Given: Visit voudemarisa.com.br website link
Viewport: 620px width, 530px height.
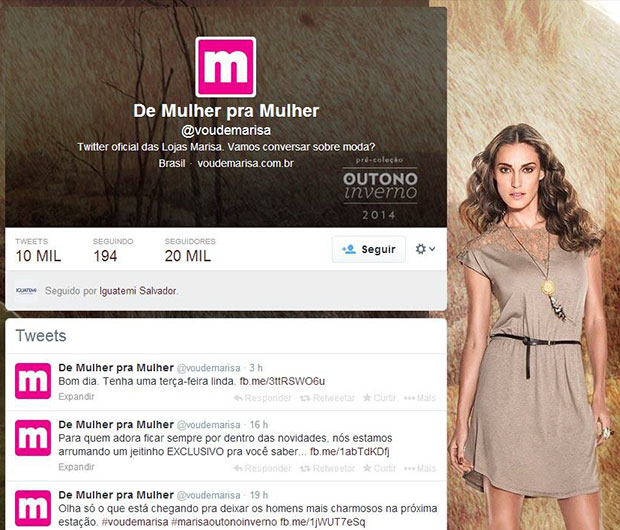Looking at the screenshot, I should 245,163.
